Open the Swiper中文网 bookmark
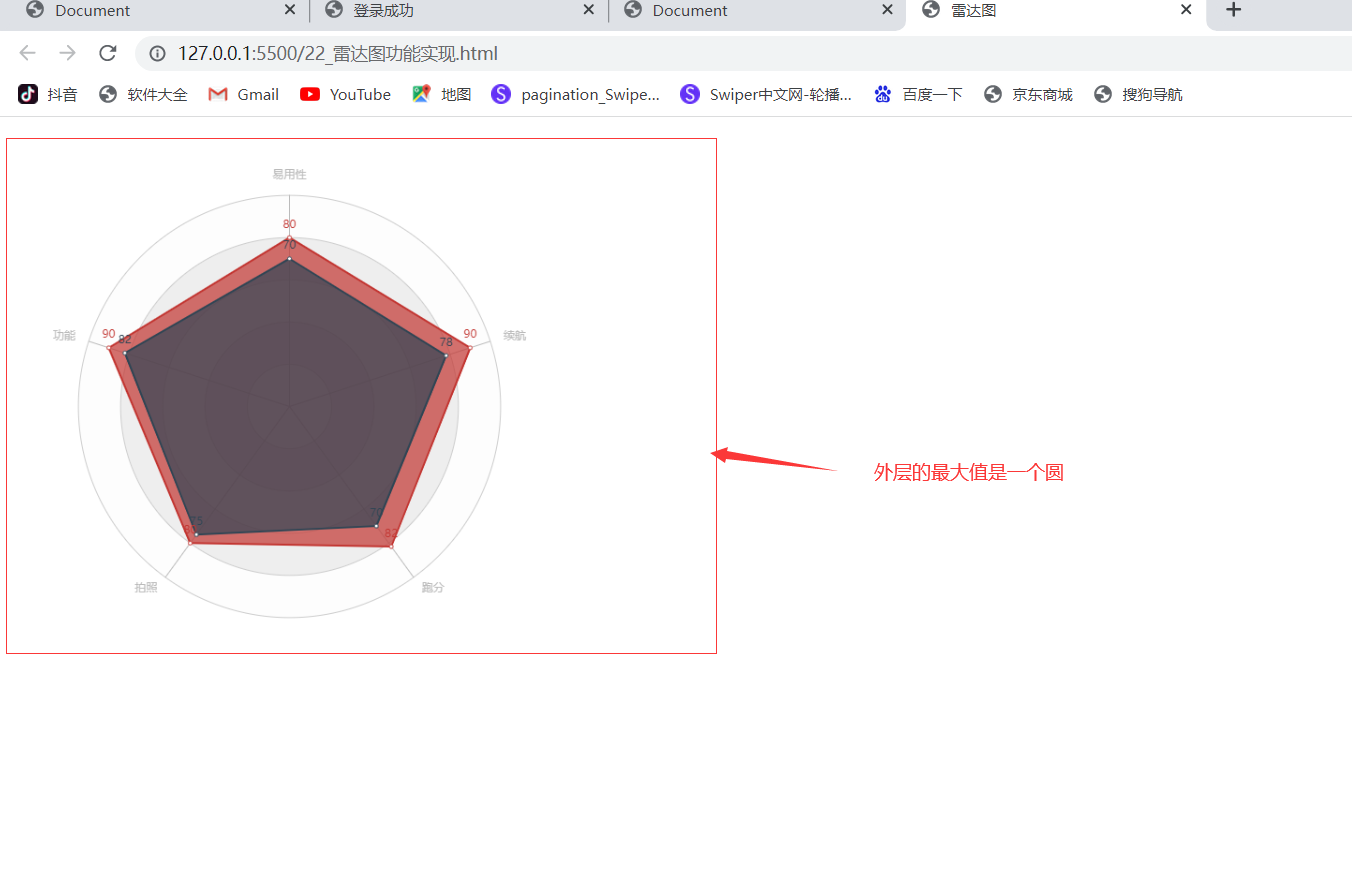The image size is (1352, 878). coord(766,94)
